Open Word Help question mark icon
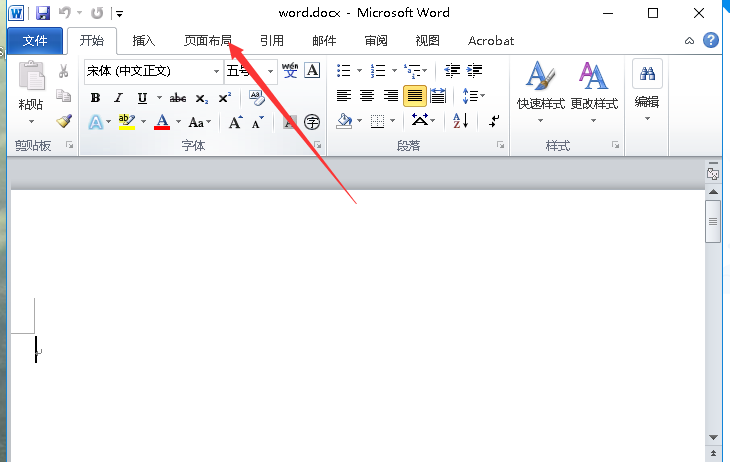 point(710,40)
